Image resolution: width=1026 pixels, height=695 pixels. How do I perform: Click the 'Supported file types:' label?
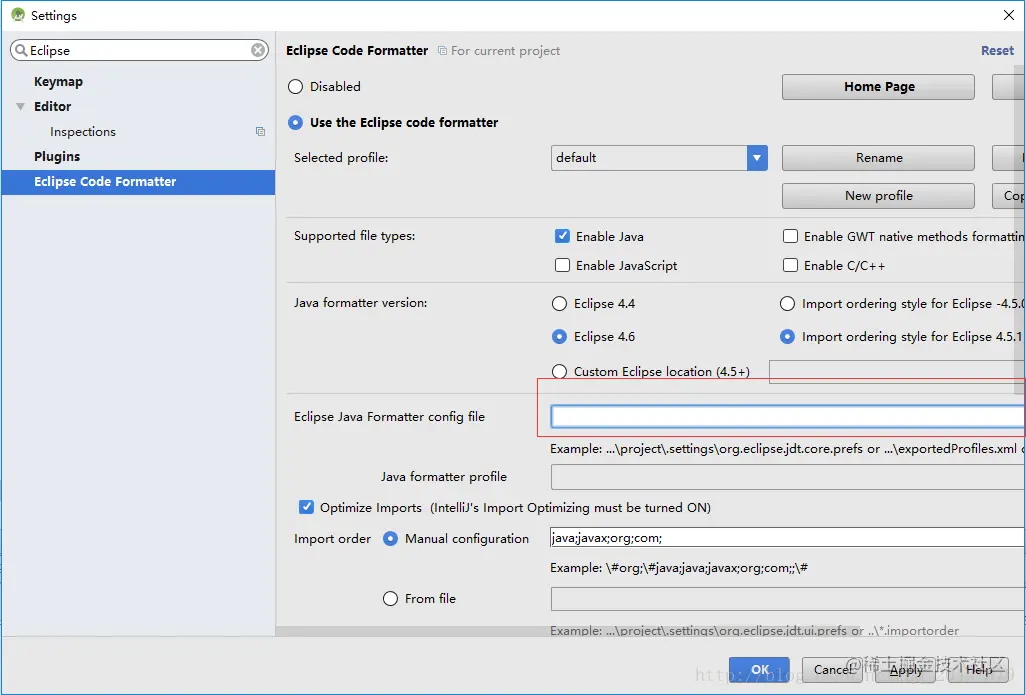click(354, 236)
